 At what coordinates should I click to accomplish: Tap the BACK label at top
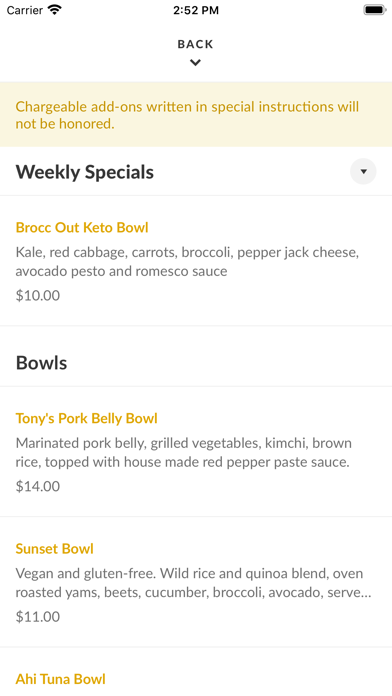click(195, 44)
